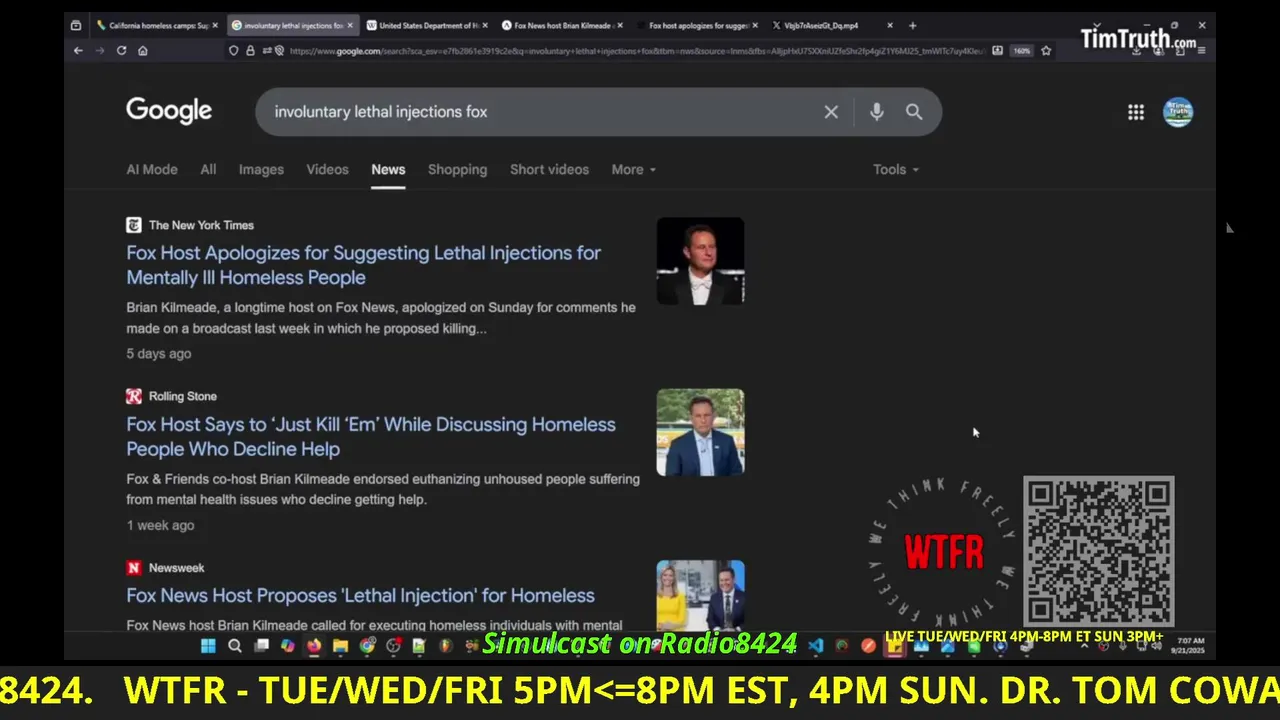This screenshot has height=720, width=1280.
Task: Bookmark this page with star icon
Action: coord(1046,50)
